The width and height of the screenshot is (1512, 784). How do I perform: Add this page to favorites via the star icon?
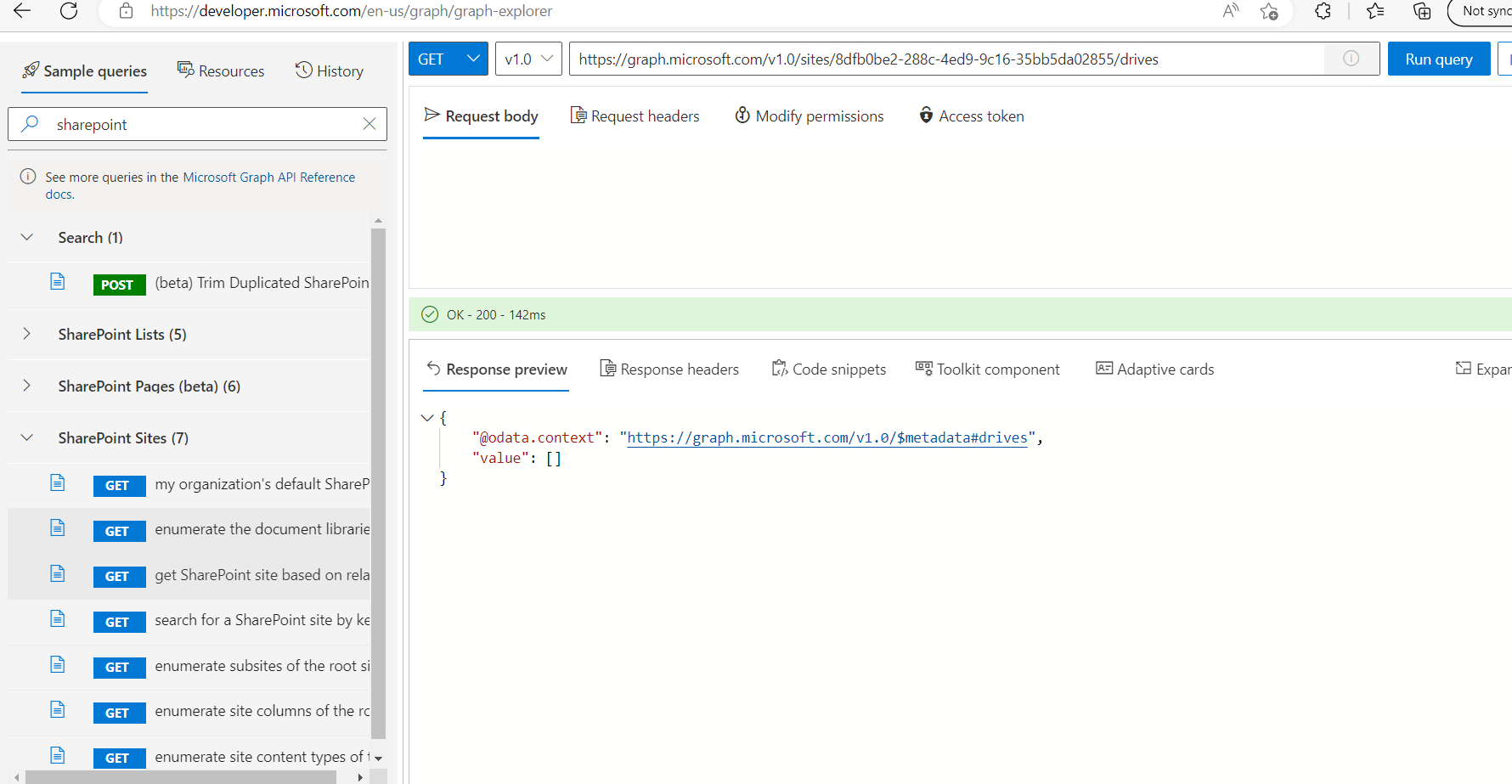1269,12
